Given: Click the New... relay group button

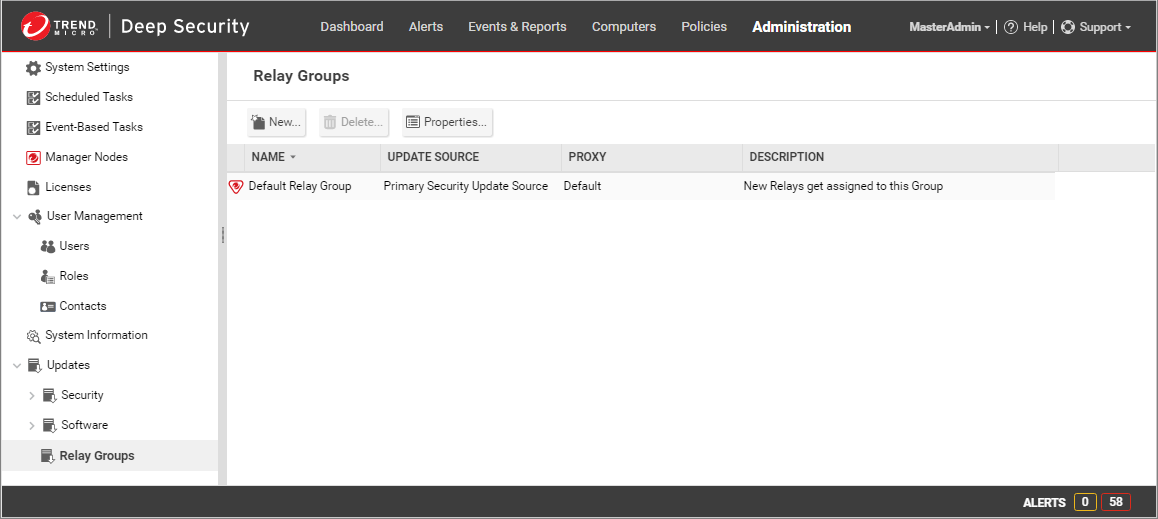Looking at the screenshot, I should coord(276,122).
